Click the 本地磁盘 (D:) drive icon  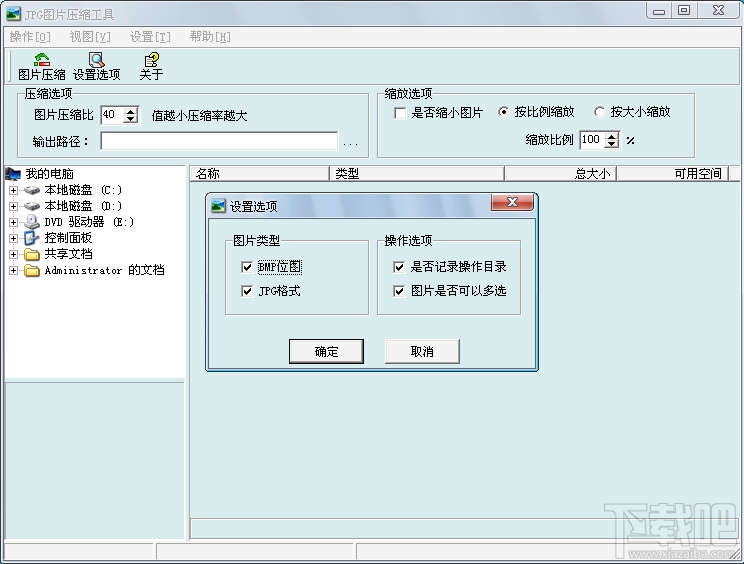[32, 206]
